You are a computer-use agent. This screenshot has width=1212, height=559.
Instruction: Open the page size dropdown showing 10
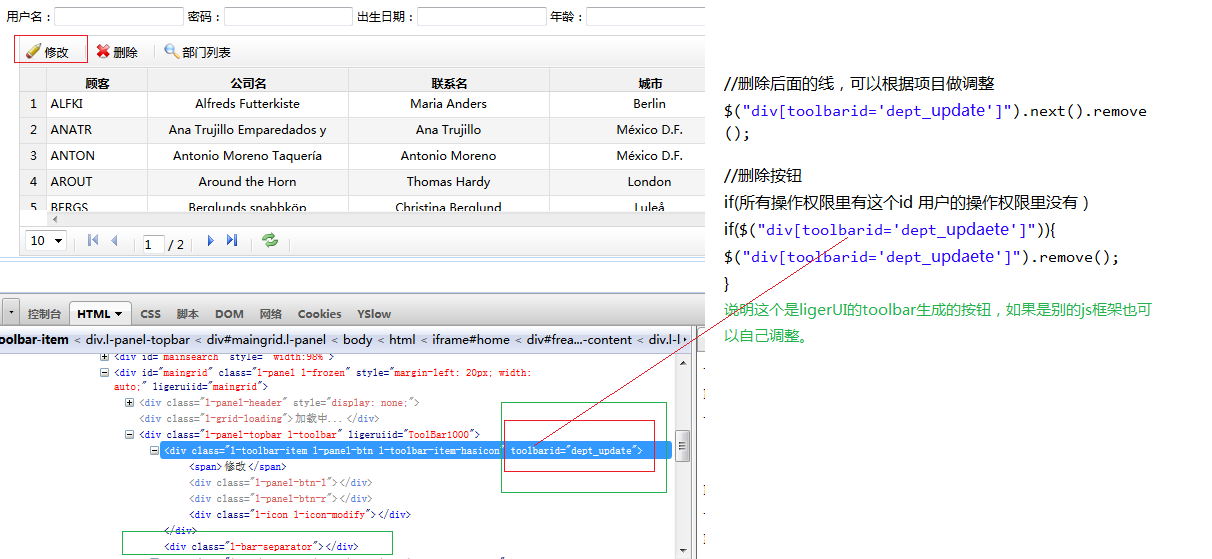(46, 241)
